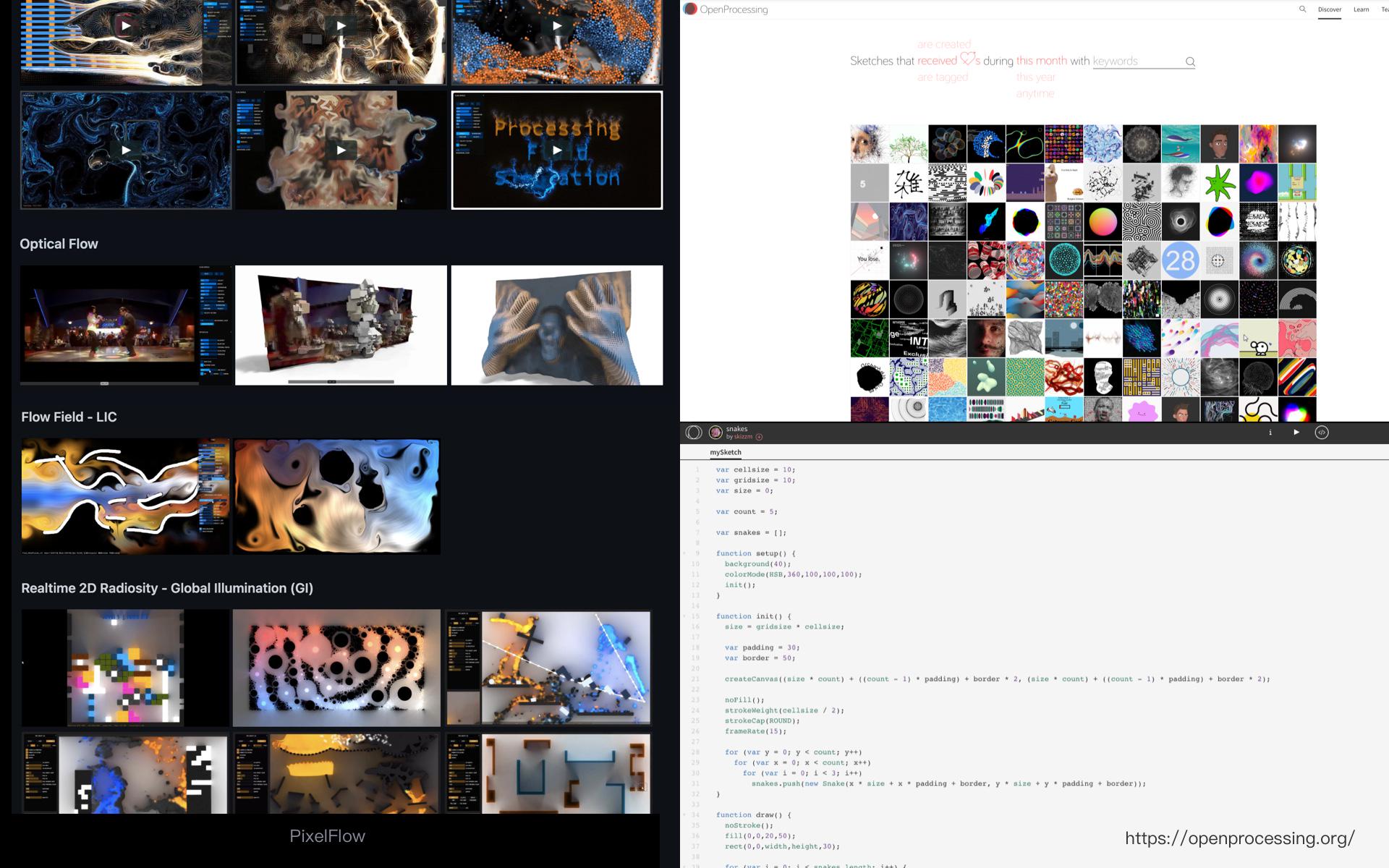
Task: Choose the 'are tagged' filter option
Action: pyautogui.click(x=942, y=77)
